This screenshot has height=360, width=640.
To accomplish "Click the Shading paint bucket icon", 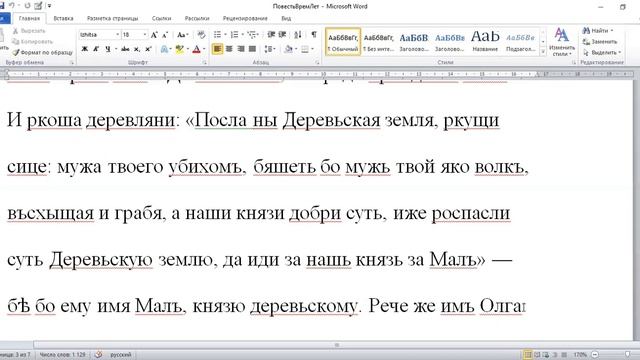I will (x=288, y=49).
